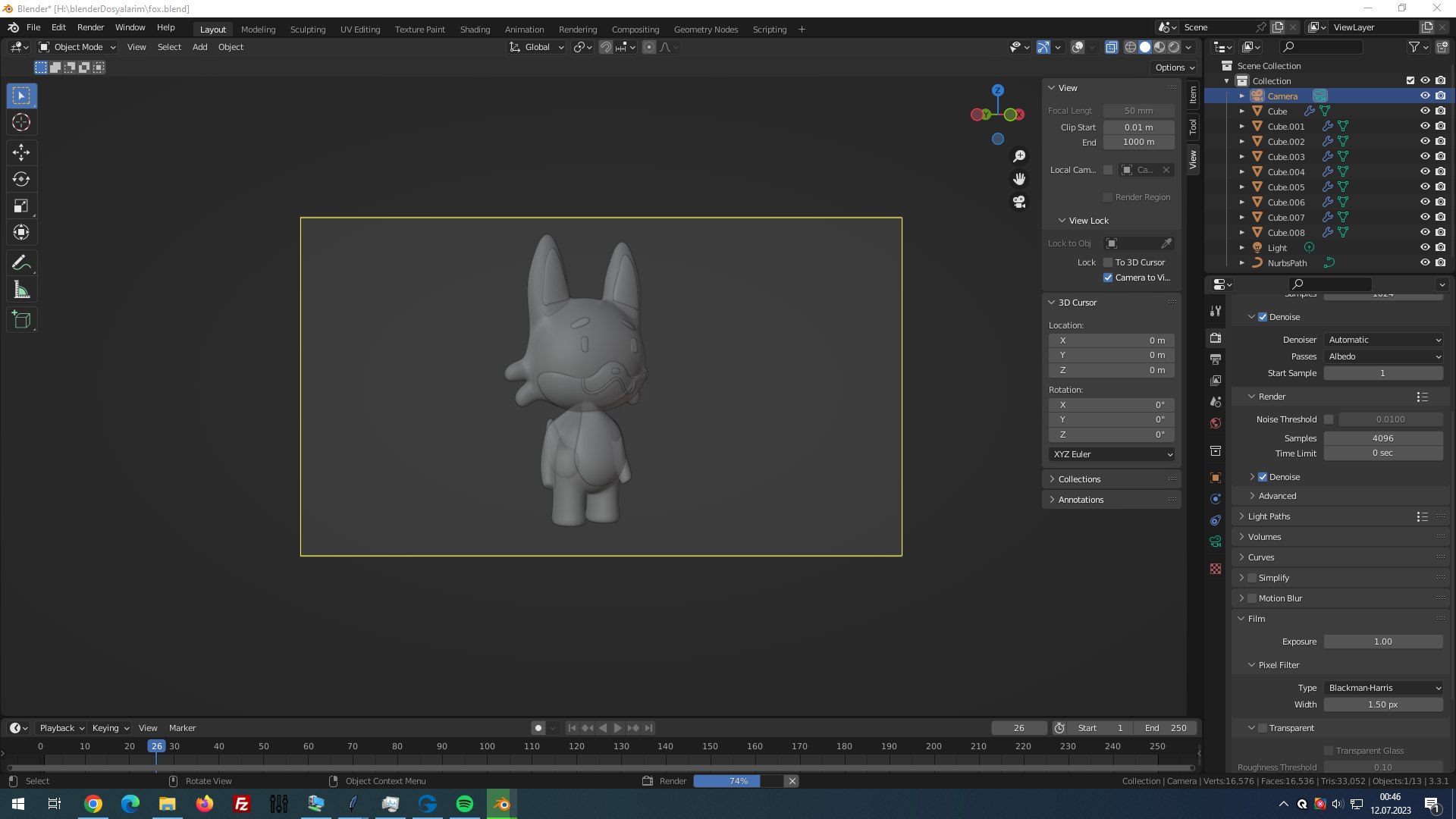Open Output properties tab icon
The height and width of the screenshot is (819, 1456).
click(x=1216, y=359)
